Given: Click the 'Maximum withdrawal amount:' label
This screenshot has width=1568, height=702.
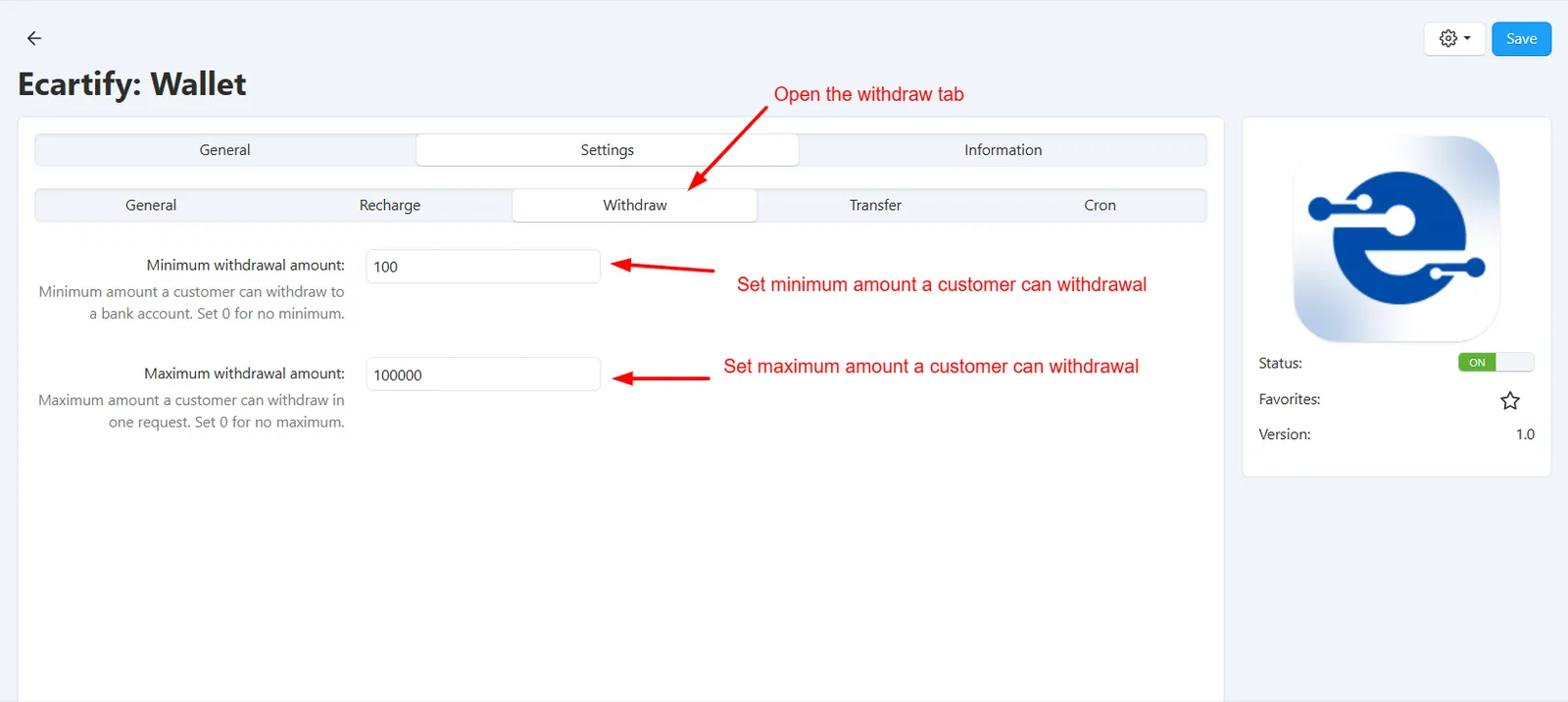Looking at the screenshot, I should click(245, 374).
